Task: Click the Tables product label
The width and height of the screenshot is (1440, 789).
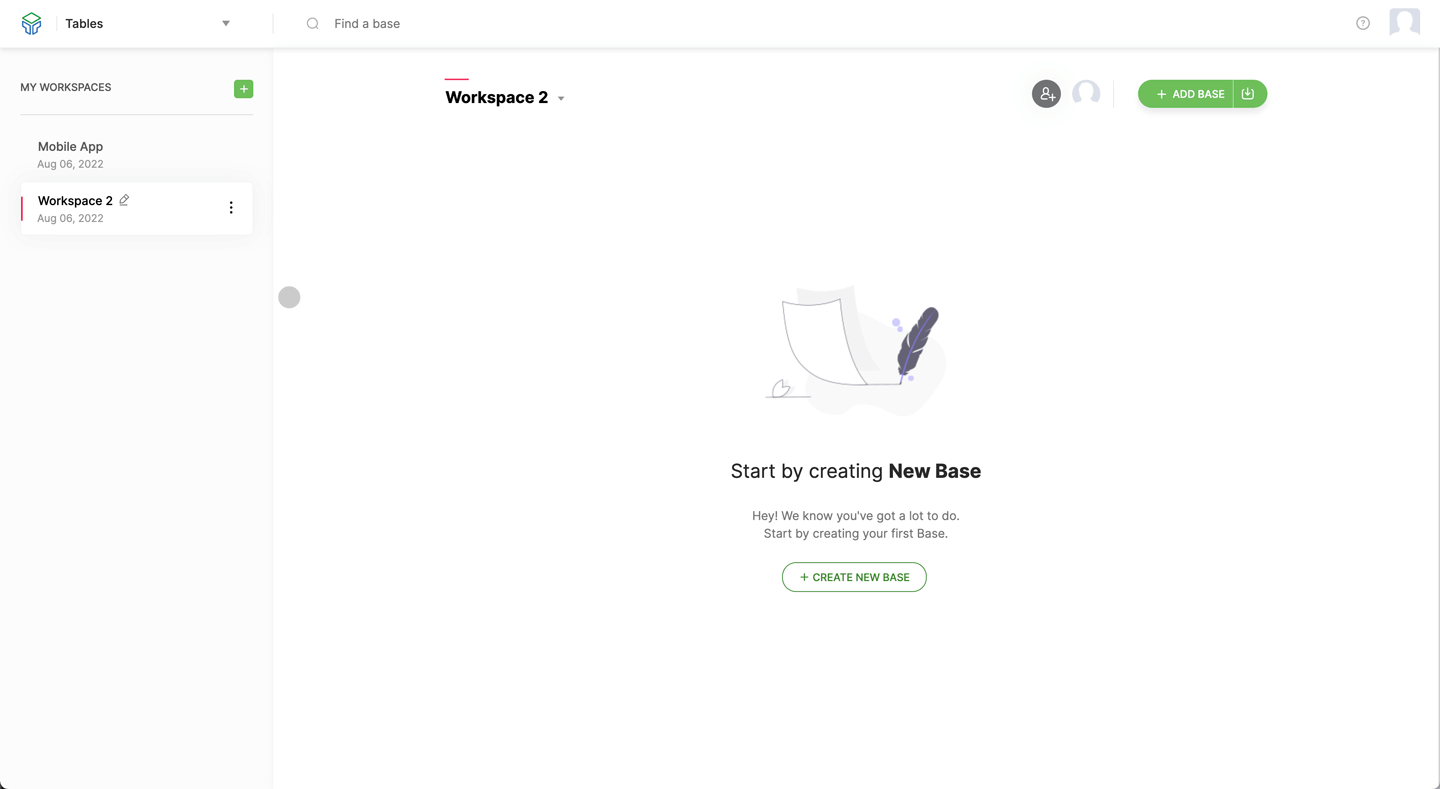Action: click(x=84, y=23)
